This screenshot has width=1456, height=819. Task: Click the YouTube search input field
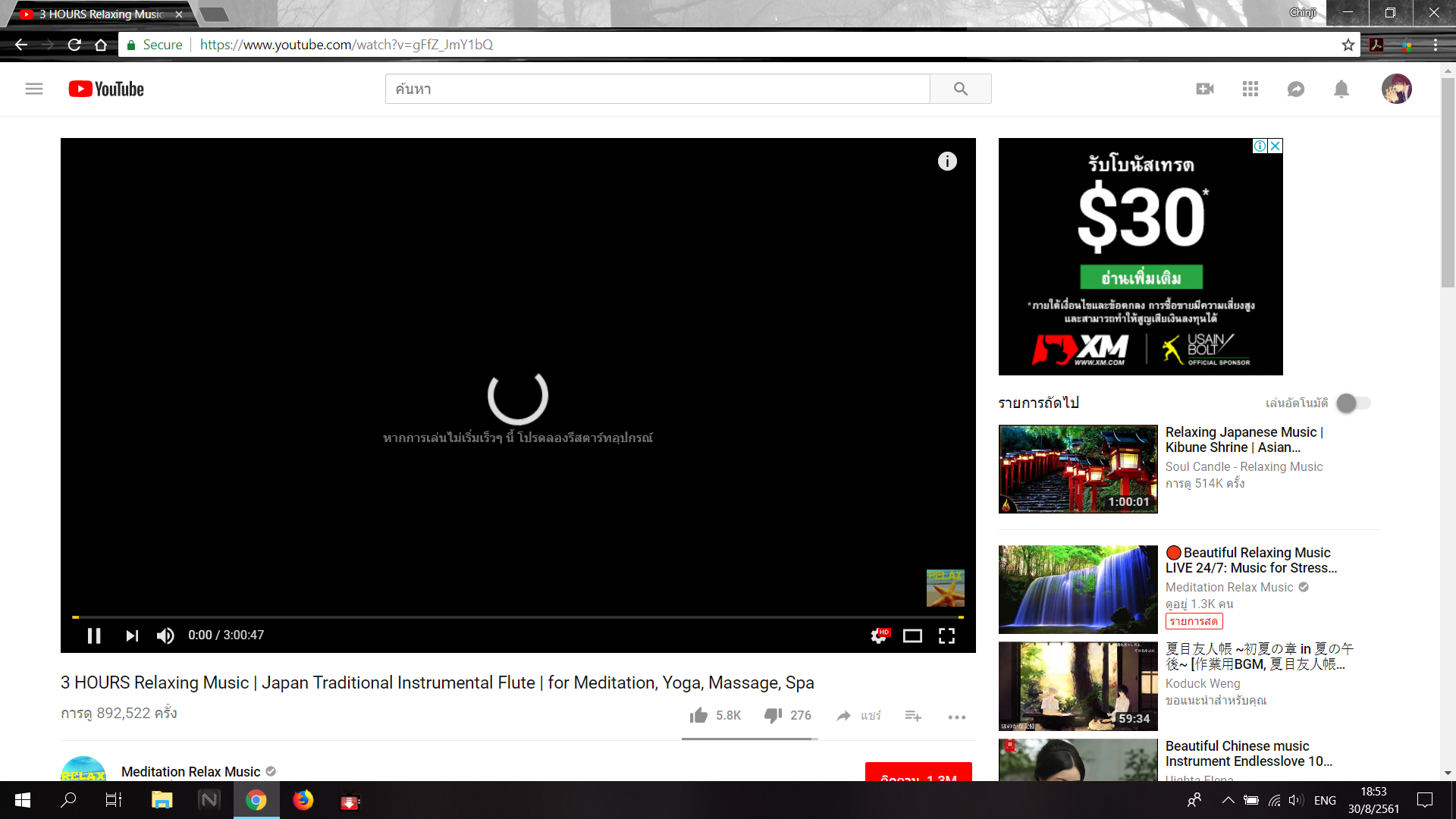657,89
